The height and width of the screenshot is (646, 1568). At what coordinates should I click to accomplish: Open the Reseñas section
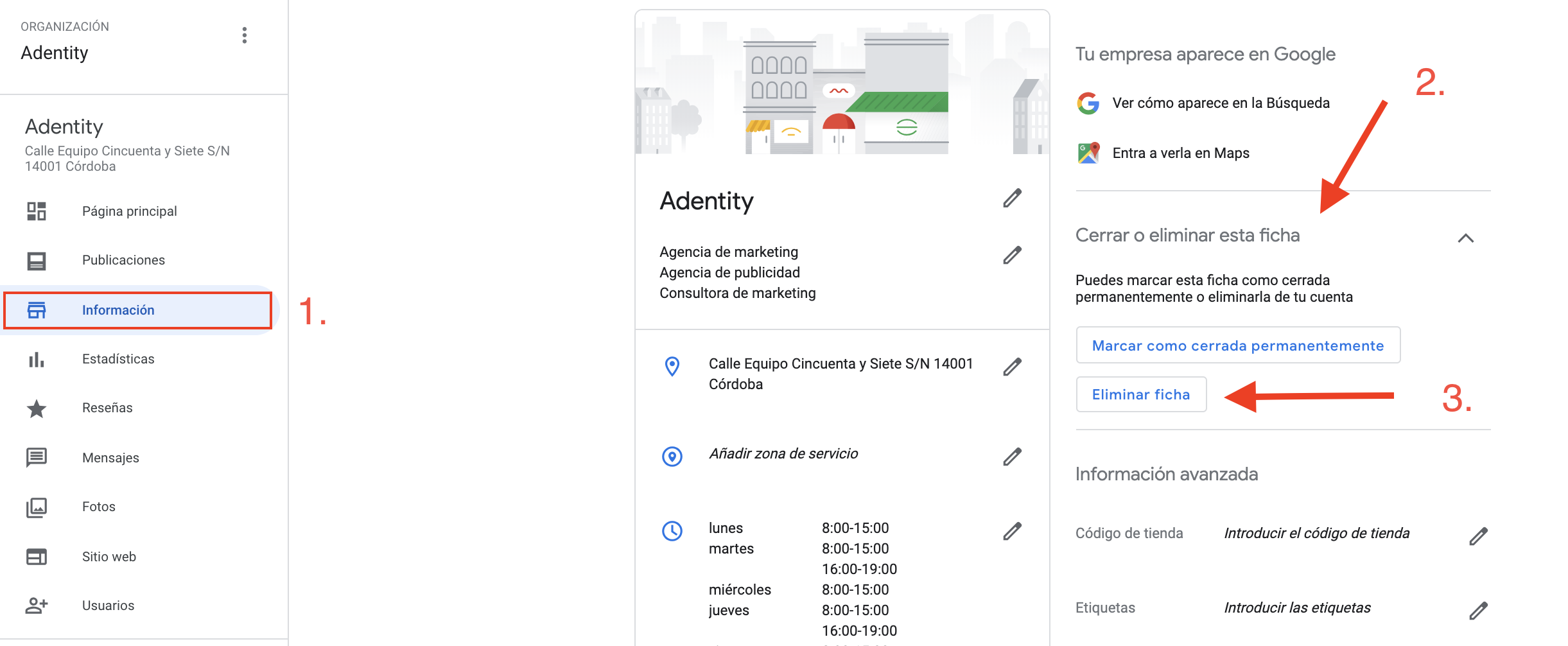[x=107, y=408]
